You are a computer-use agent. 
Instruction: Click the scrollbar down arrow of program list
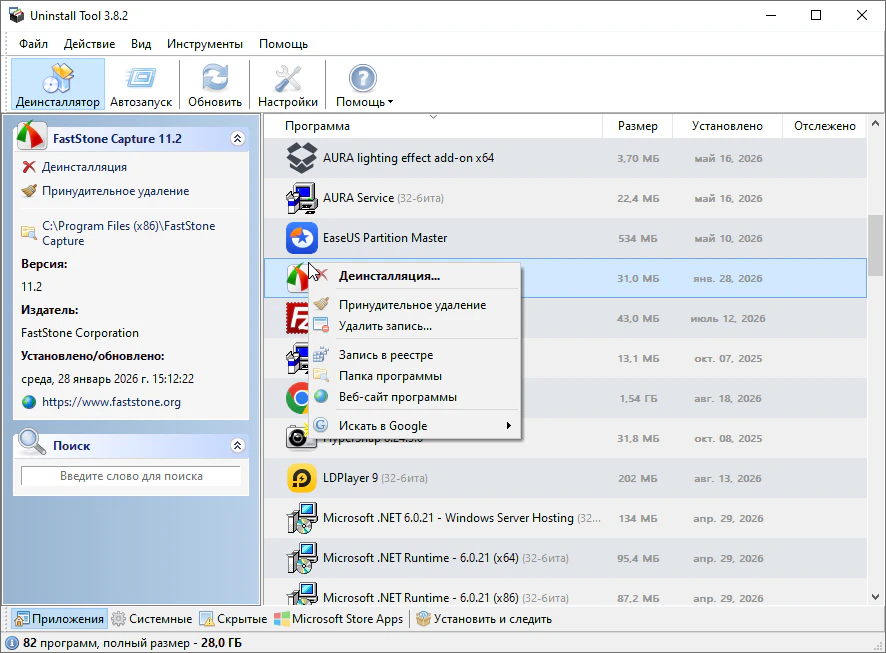click(875, 597)
